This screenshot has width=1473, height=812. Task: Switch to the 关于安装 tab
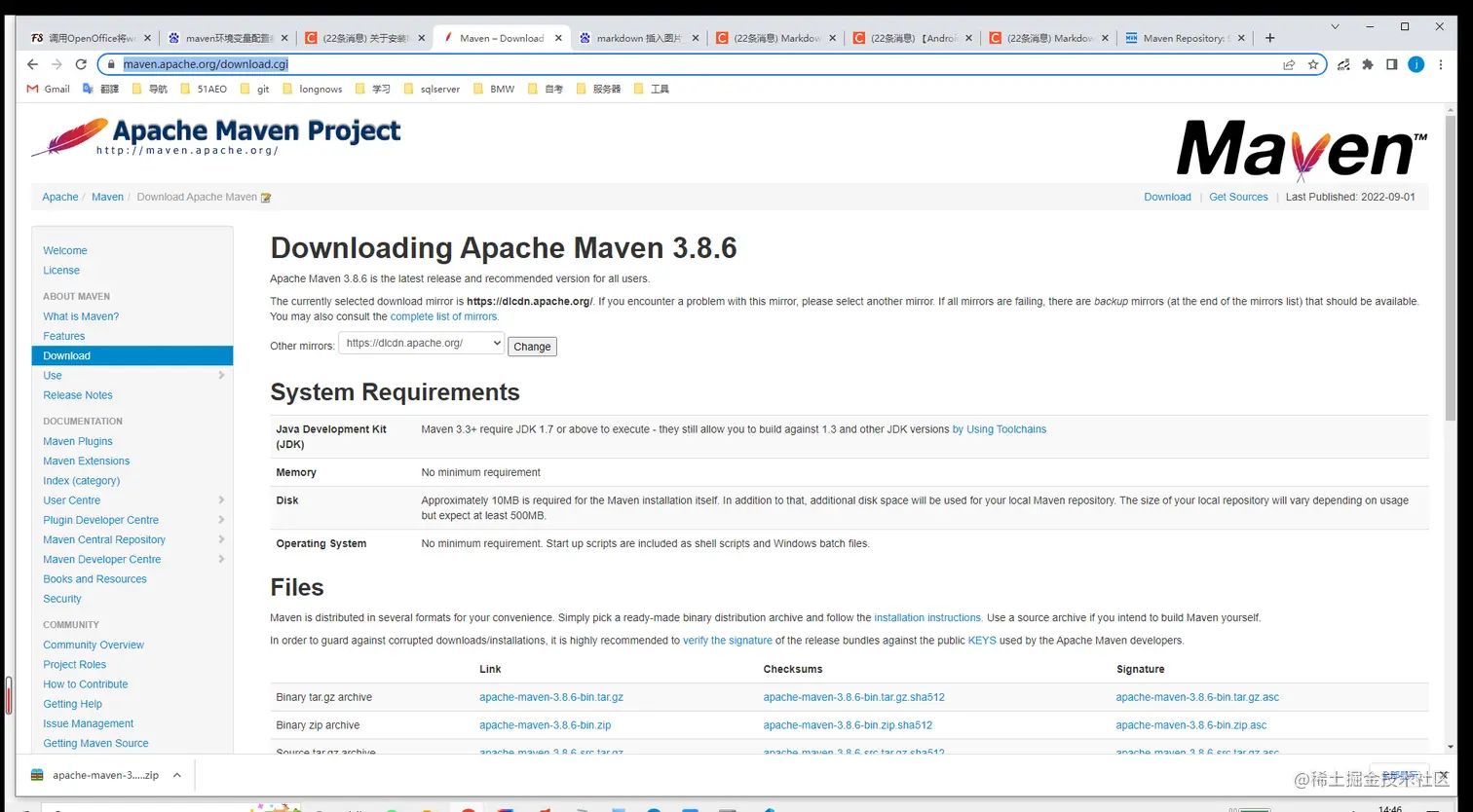click(364, 38)
